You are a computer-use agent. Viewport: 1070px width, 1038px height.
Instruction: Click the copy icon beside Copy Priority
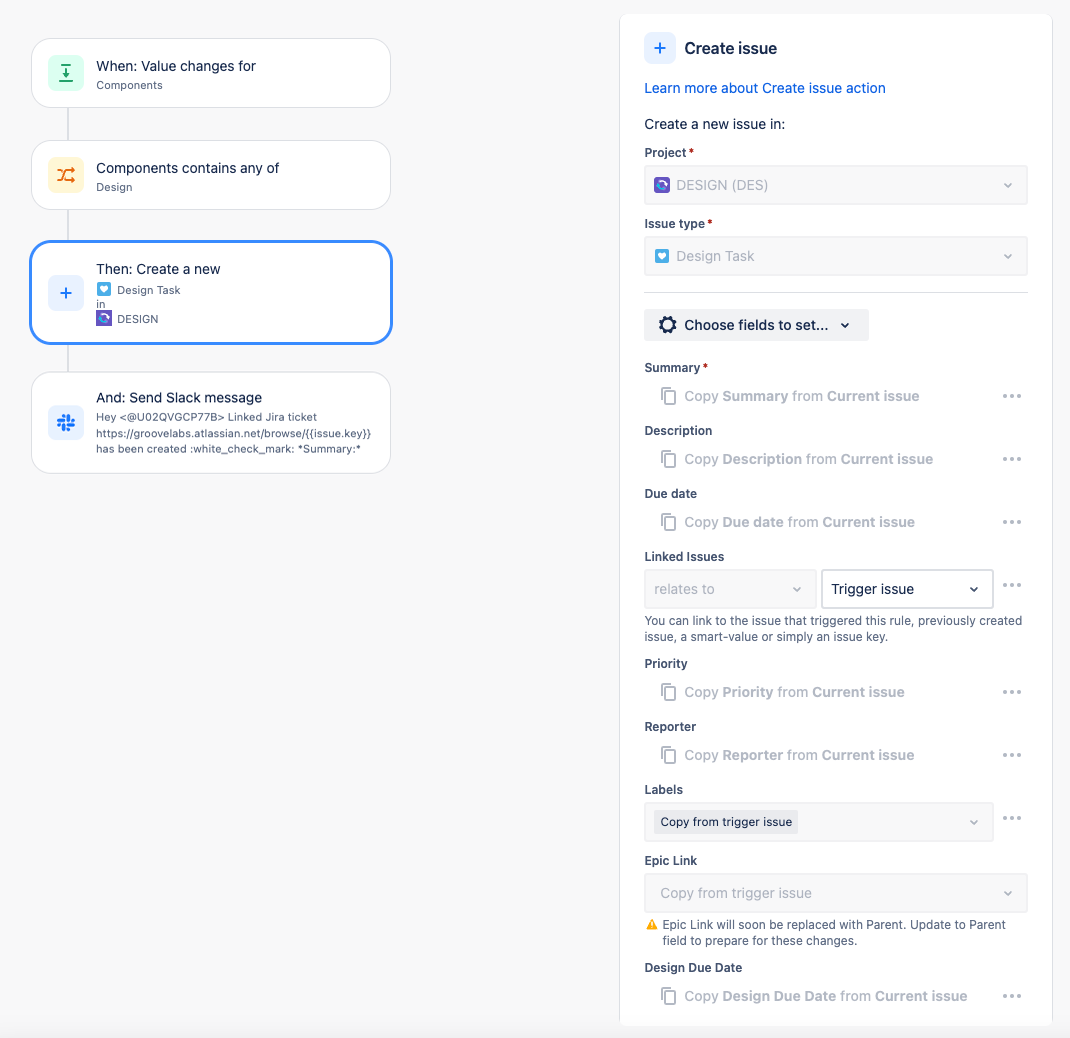[x=670, y=692]
